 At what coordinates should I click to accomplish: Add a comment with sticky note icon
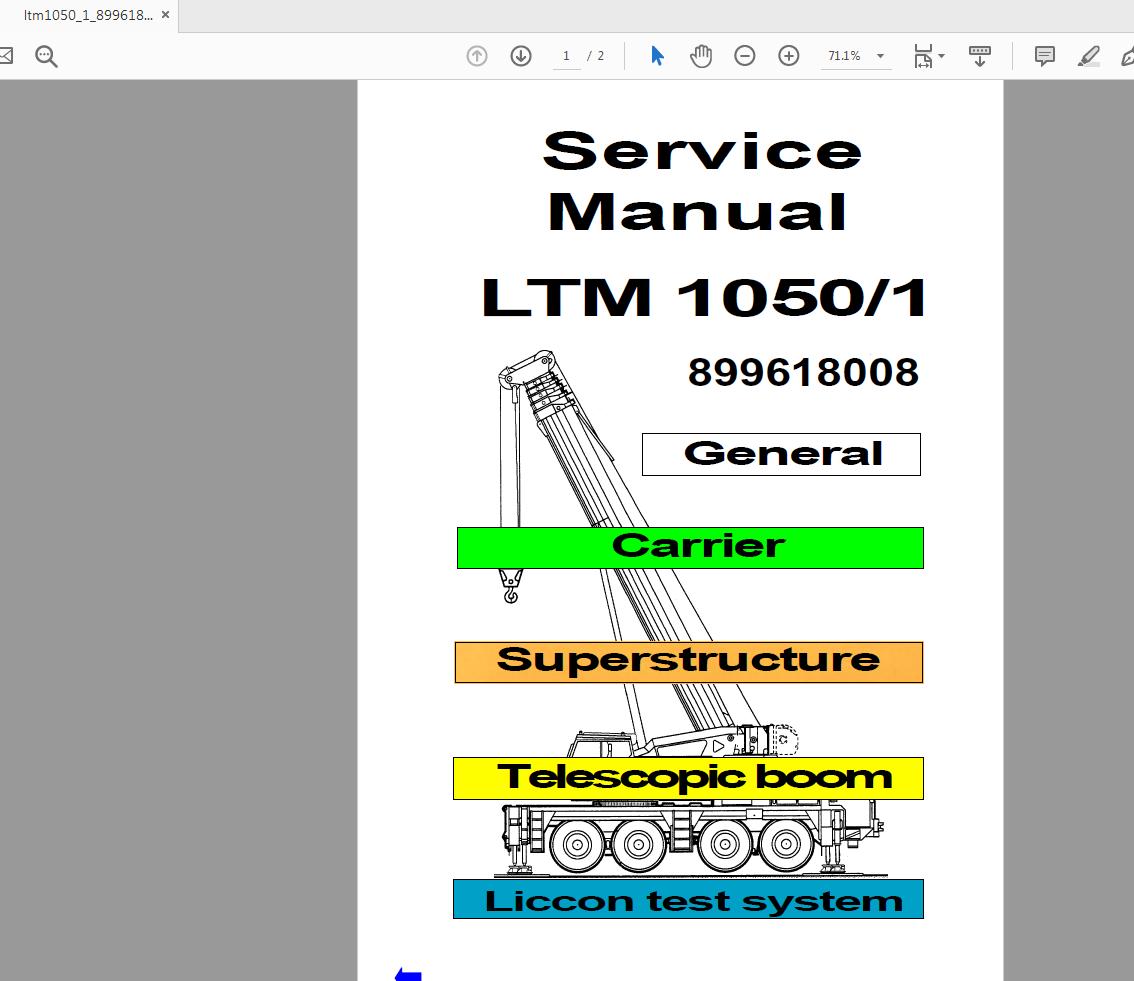[1044, 56]
